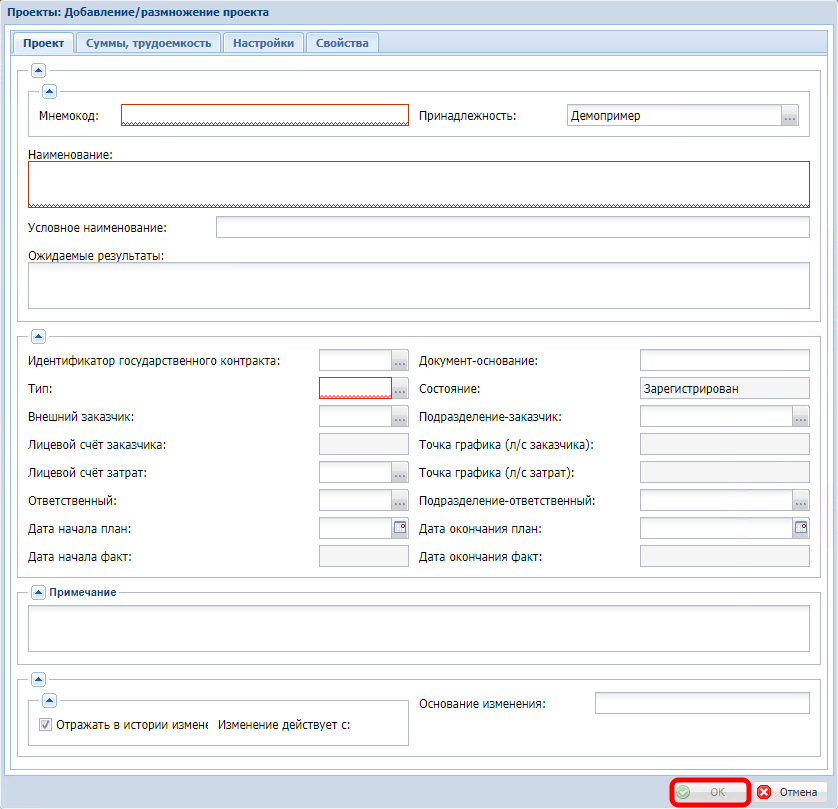Open calendar for Дата окончания план
This screenshot has width=838, height=809.
pyautogui.click(x=800, y=528)
